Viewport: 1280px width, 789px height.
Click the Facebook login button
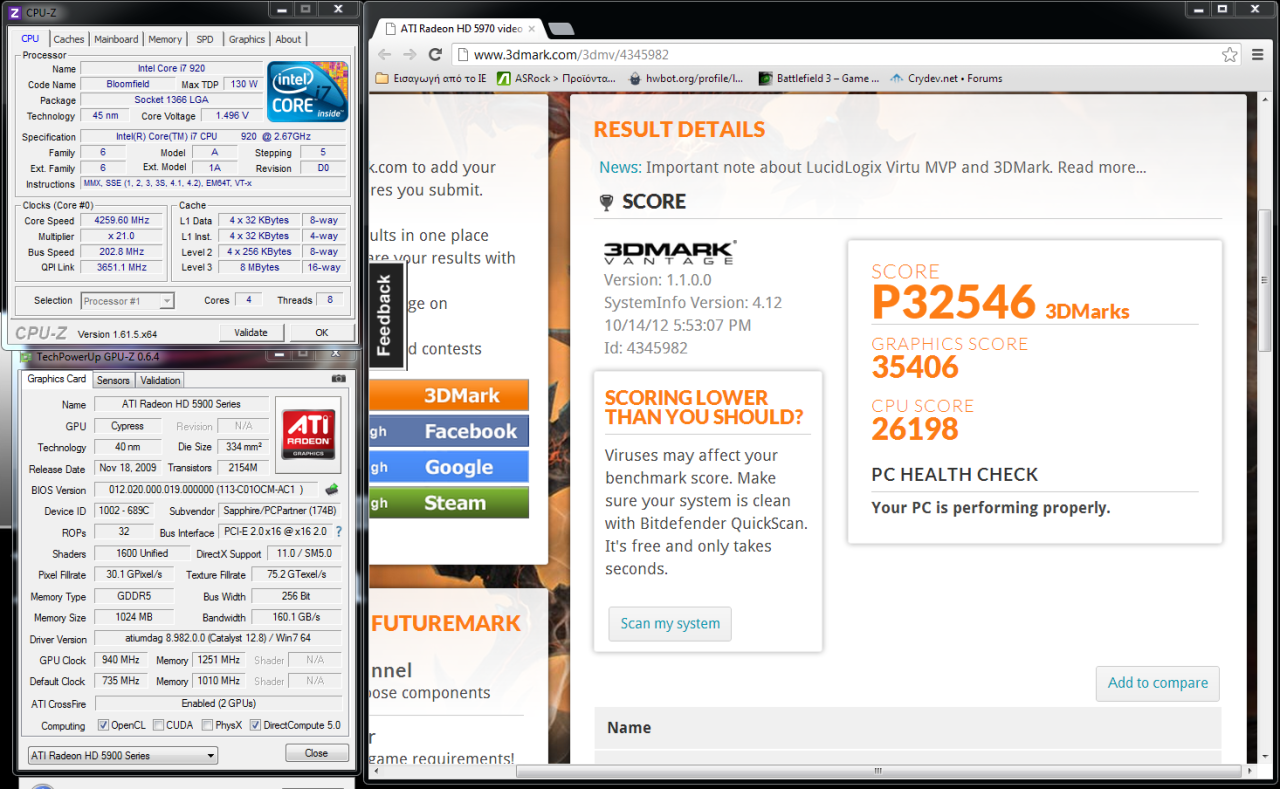click(449, 431)
